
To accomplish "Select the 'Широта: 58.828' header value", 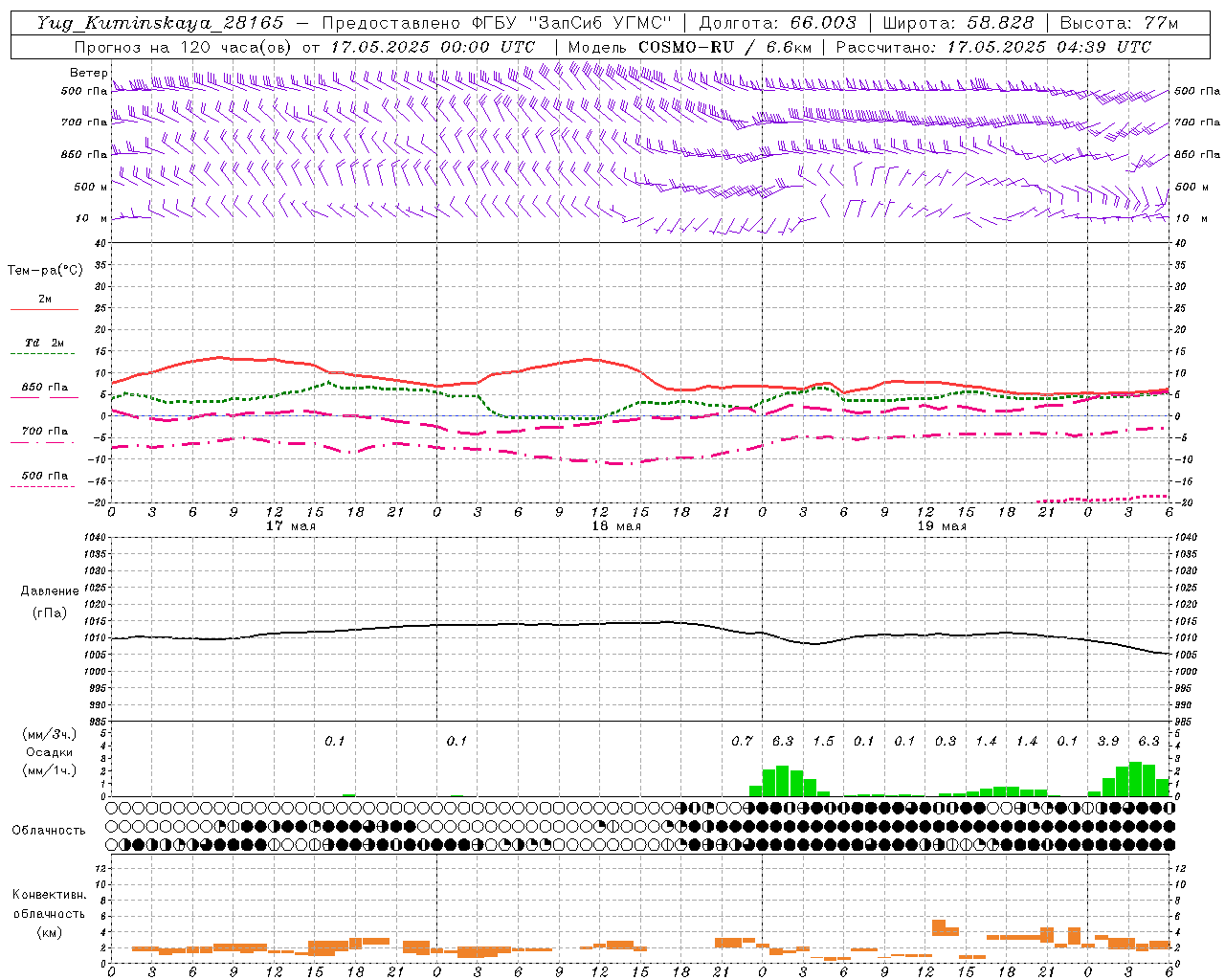I will 958,23.
